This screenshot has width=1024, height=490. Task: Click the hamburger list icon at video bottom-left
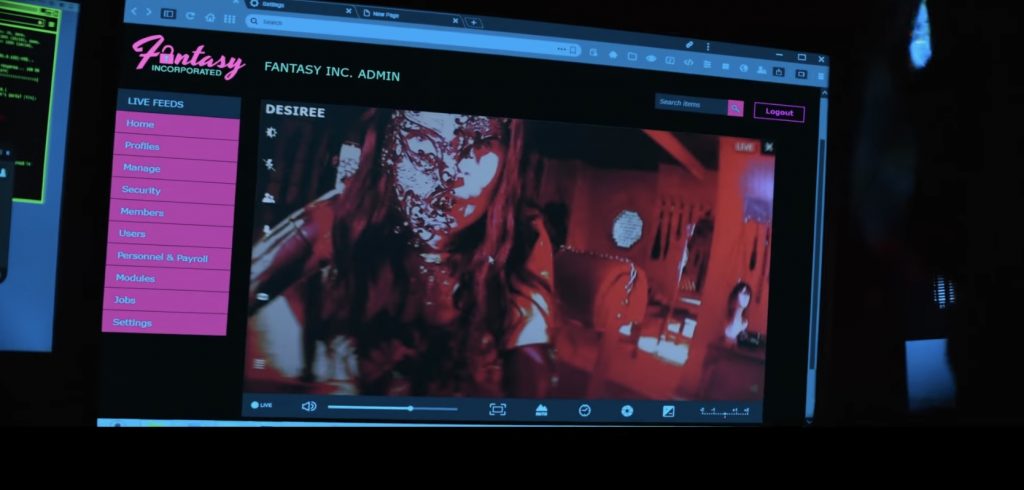click(x=259, y=364)
